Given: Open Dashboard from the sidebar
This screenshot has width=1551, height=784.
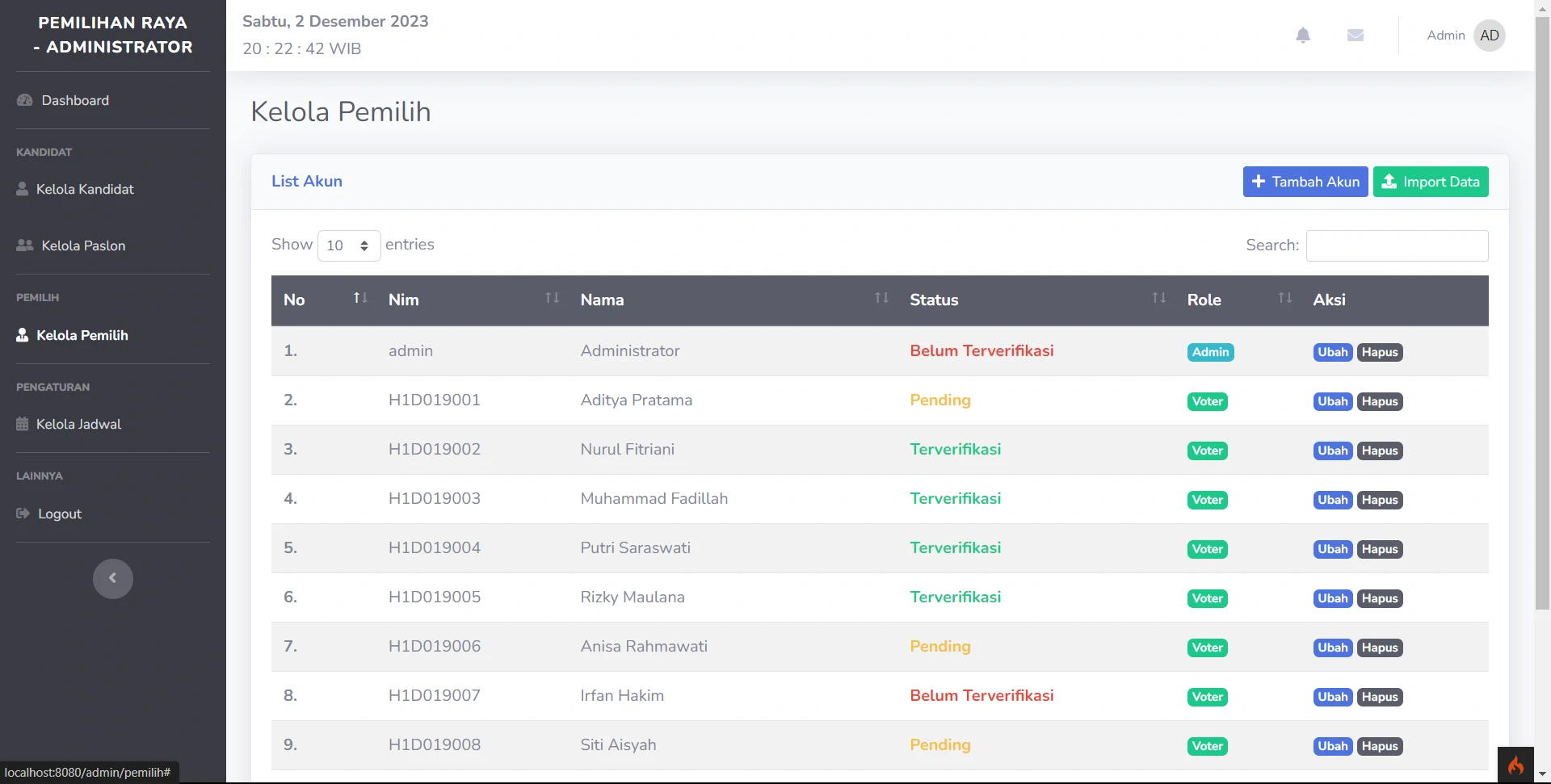Looking at the screenshot, I should coord(75,100).
